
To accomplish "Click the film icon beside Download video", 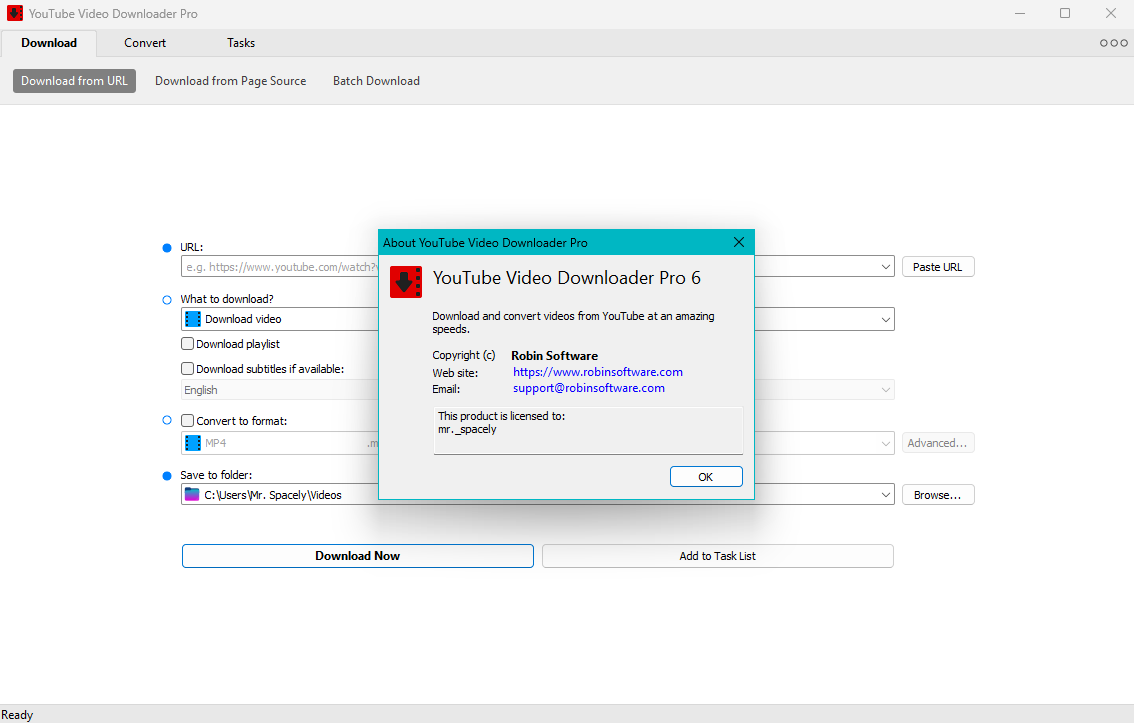I will (x=192, y=319).
